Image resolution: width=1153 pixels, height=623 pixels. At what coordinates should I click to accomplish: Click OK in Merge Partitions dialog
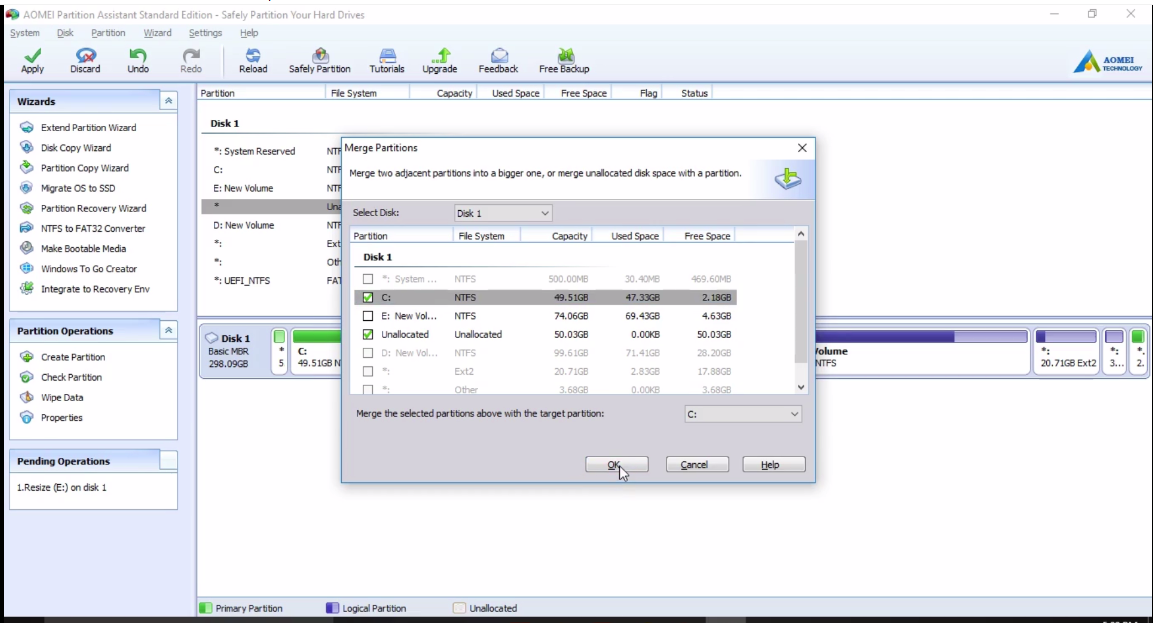point(616,465)
